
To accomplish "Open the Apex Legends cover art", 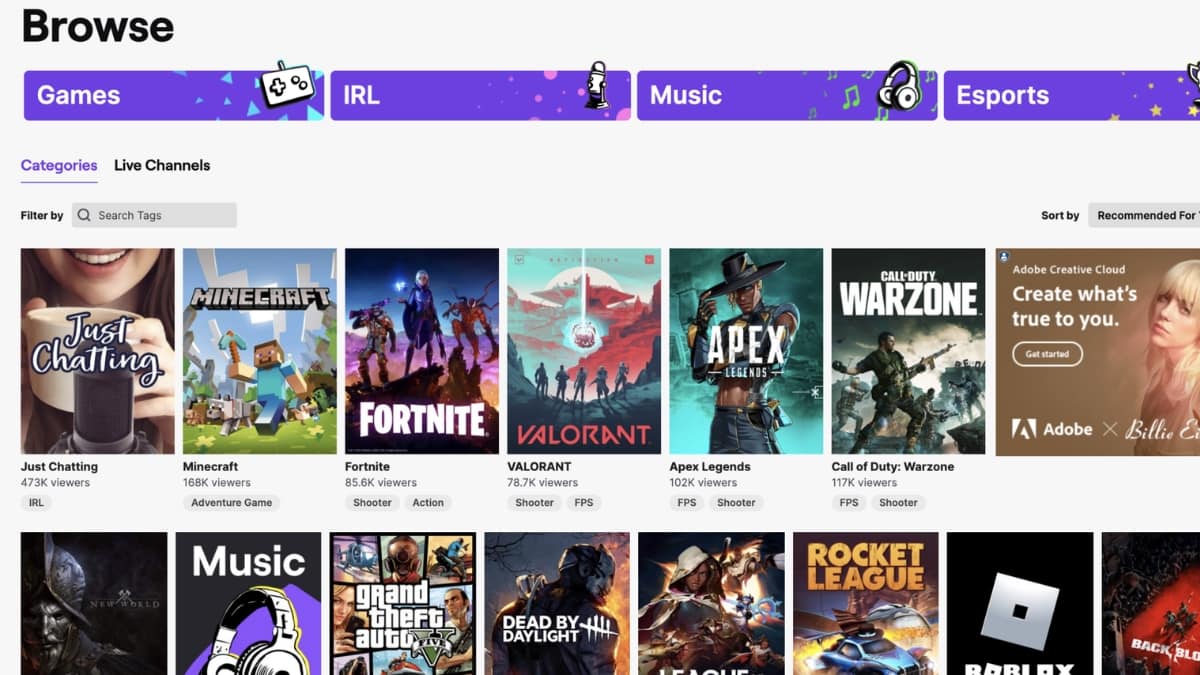I will point(746,351).
